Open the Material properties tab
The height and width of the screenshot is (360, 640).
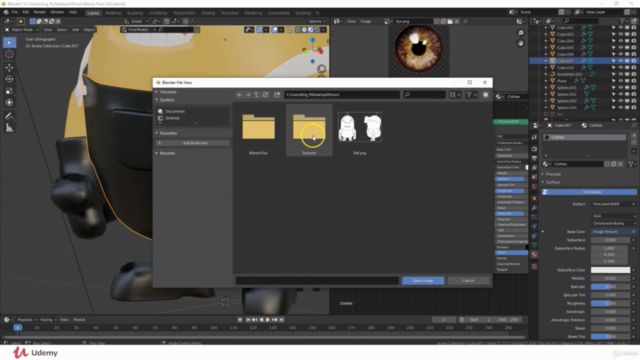click(x=534, y=254)
